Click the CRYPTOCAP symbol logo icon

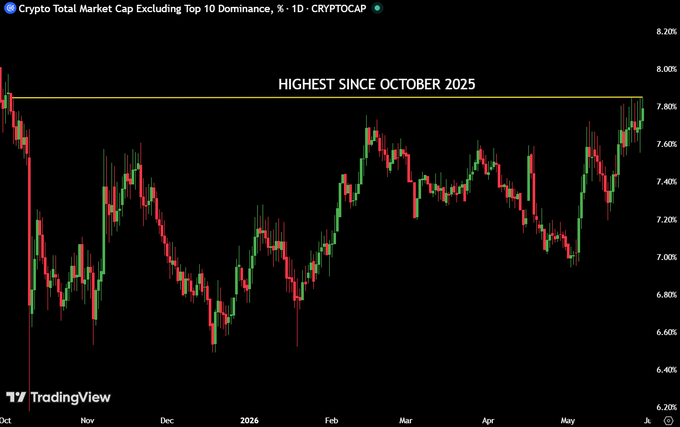[10, 8]
